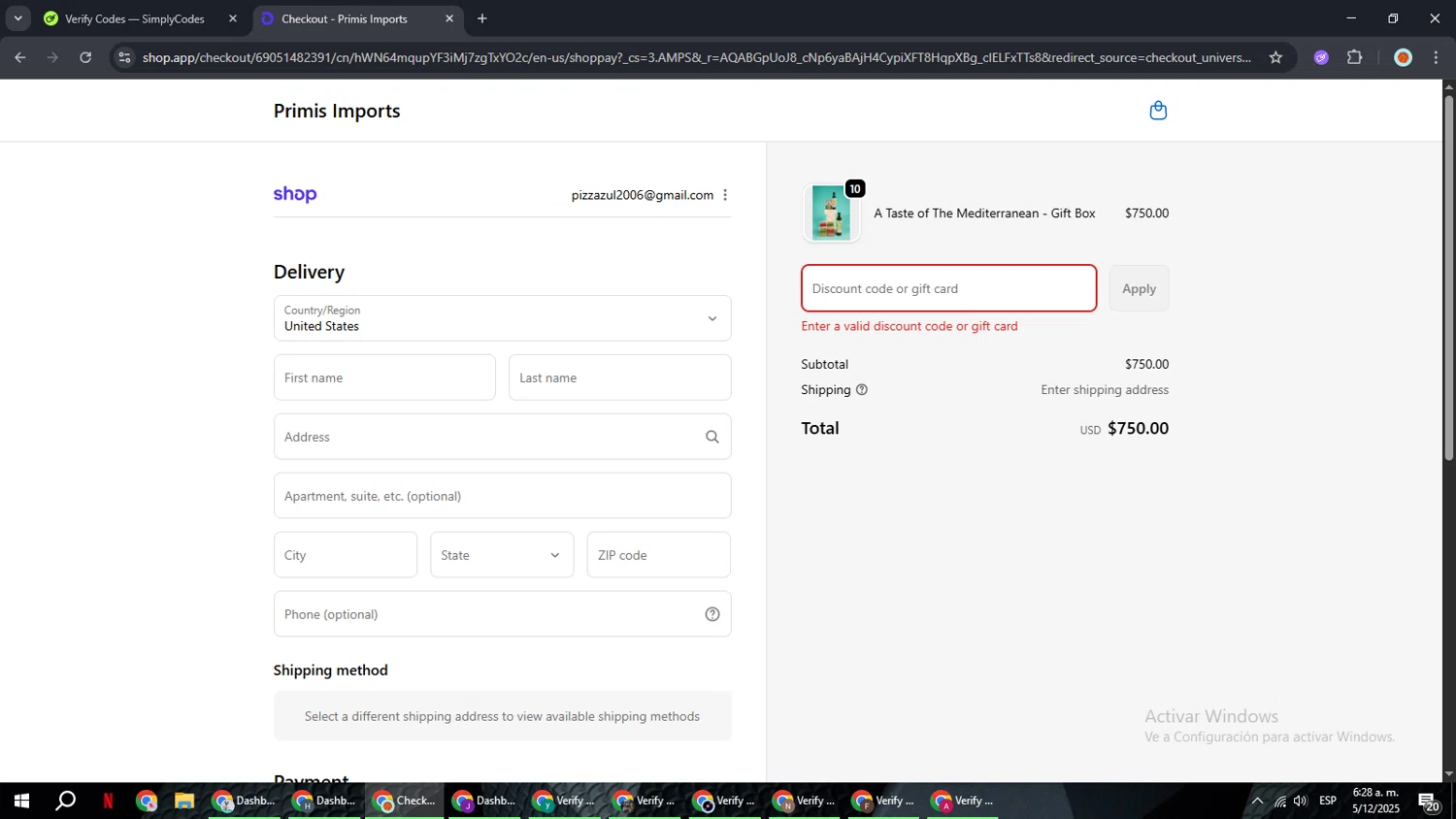The height and width of the screenshot is (819, 1456).
Task: View site information icon in address bar
Action: [x=123, y=57]
